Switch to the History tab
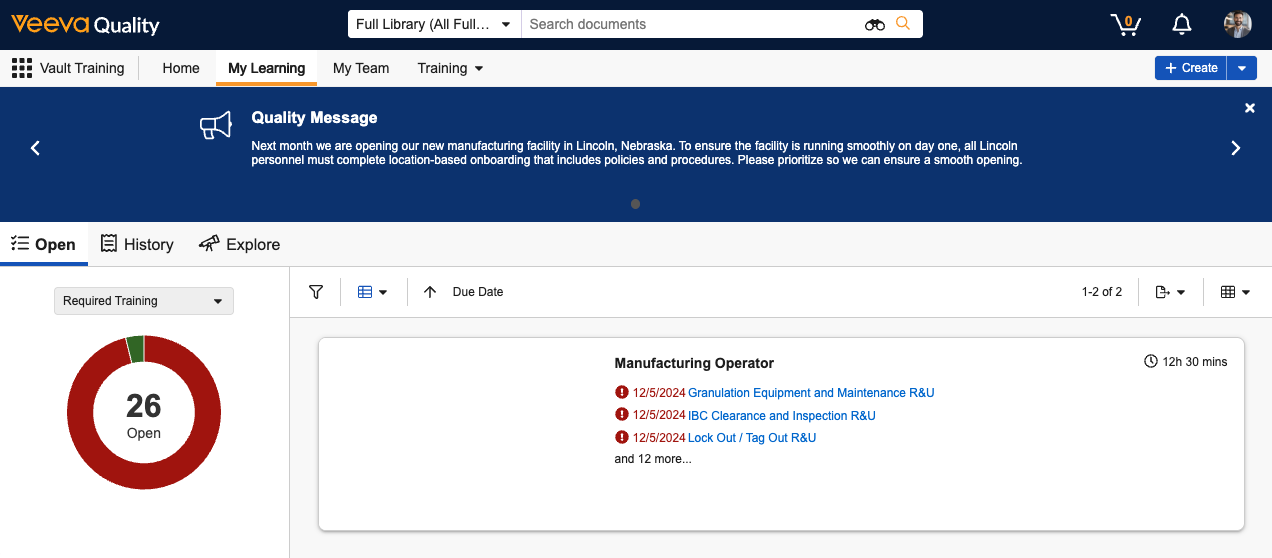 [x=137, y=244]
